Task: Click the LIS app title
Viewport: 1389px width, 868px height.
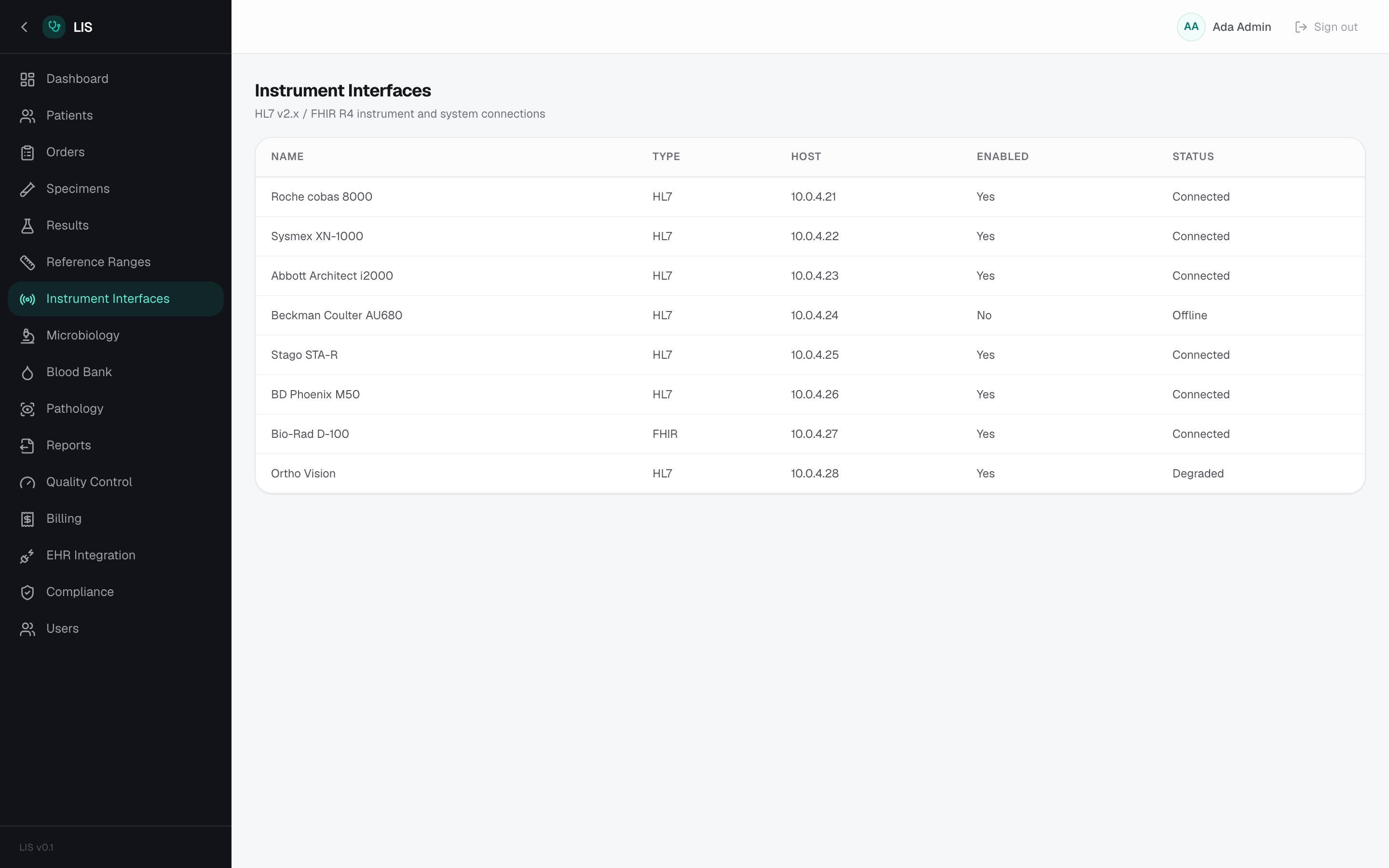Action: coord(82,27)
